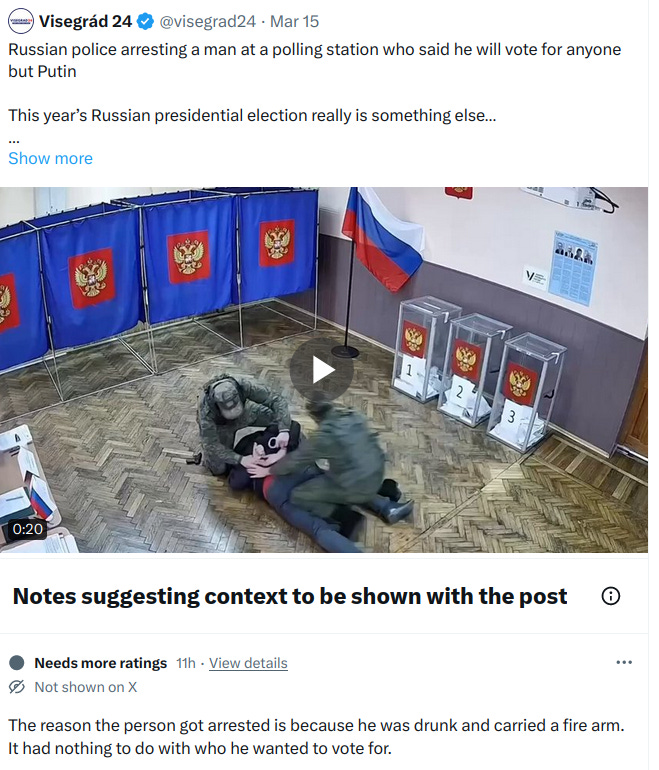
Task: Click the community note text about firearm
Action: tap(316, 737)
